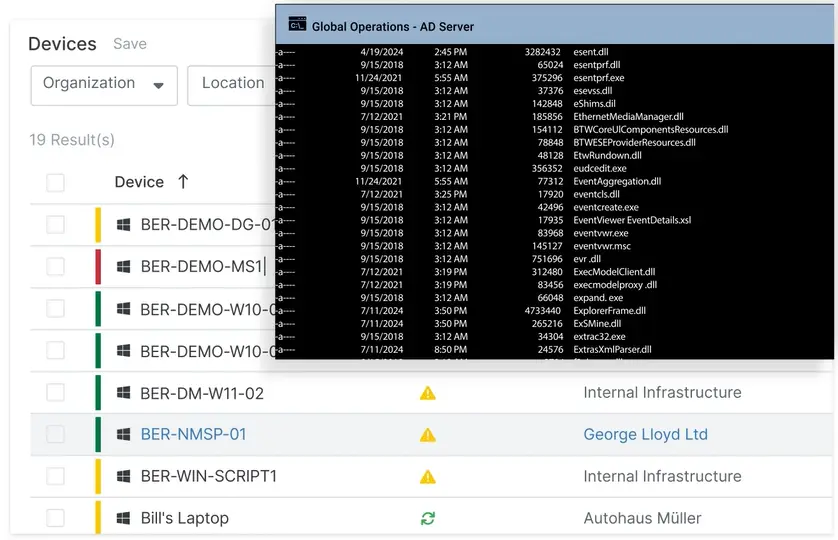838x540 pixels.
Task: Click the command prompt icon in Global Operations title
Action: (297, 25)
